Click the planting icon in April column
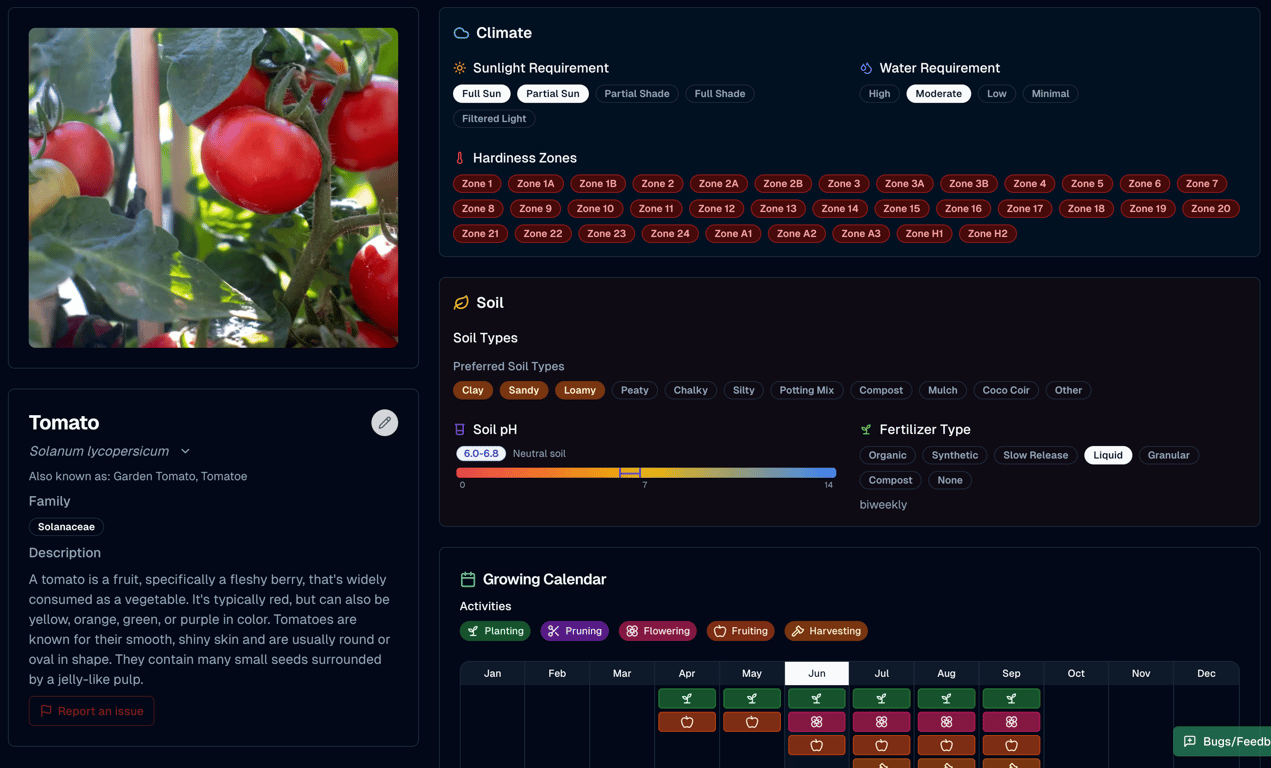The image size is (1271, 768). coord(687,698)
